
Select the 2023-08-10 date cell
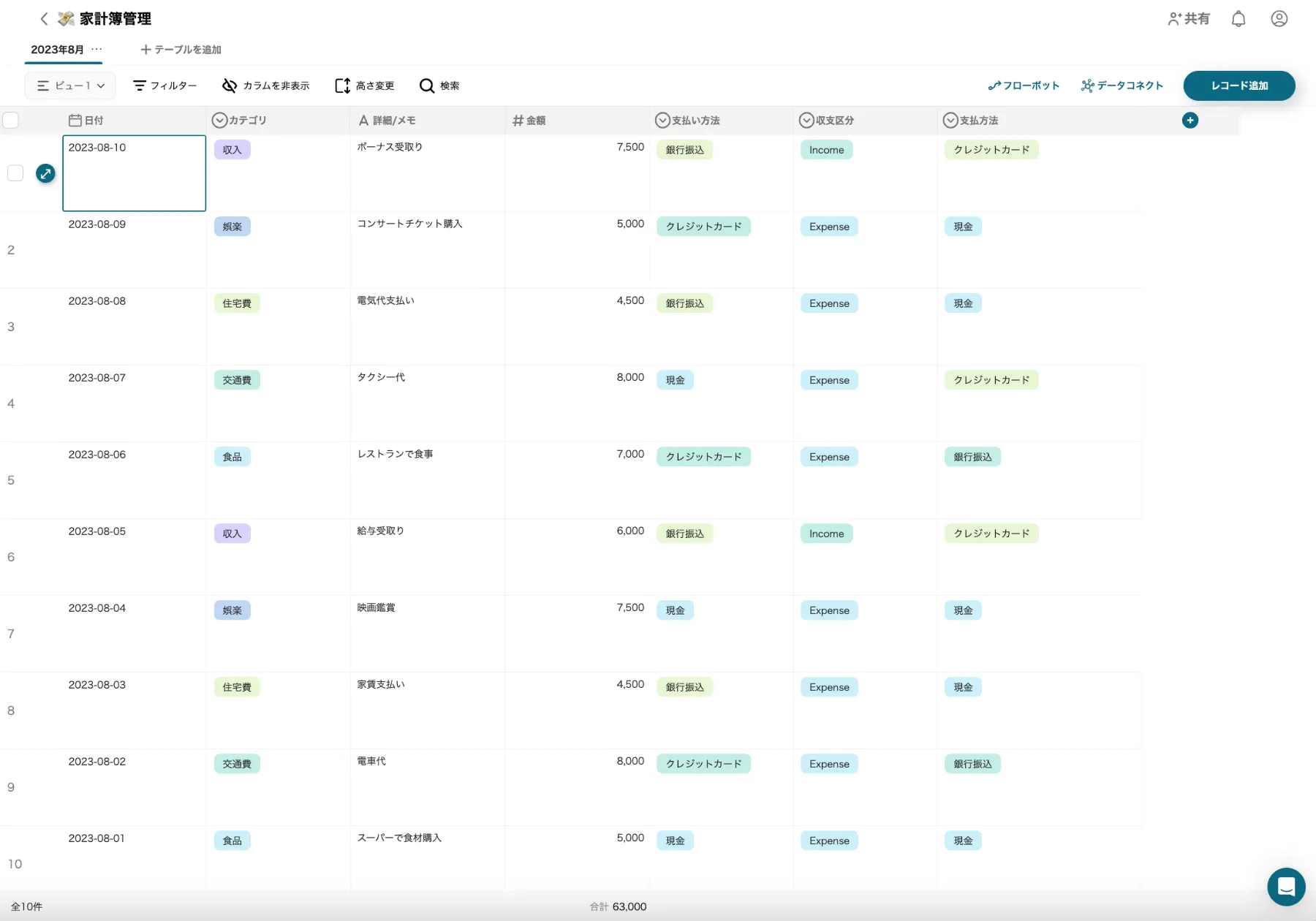(134, 173)
